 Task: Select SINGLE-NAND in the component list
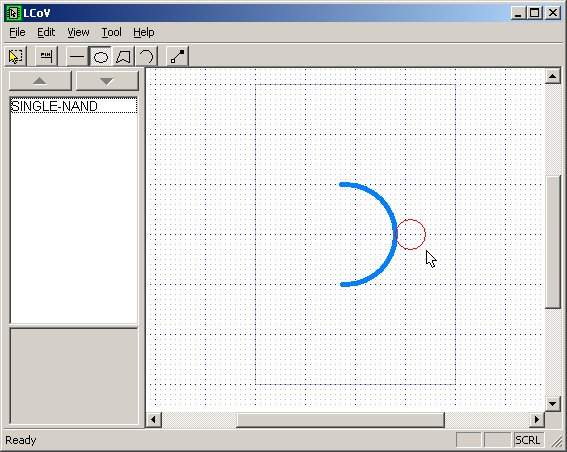click(74, 106)
